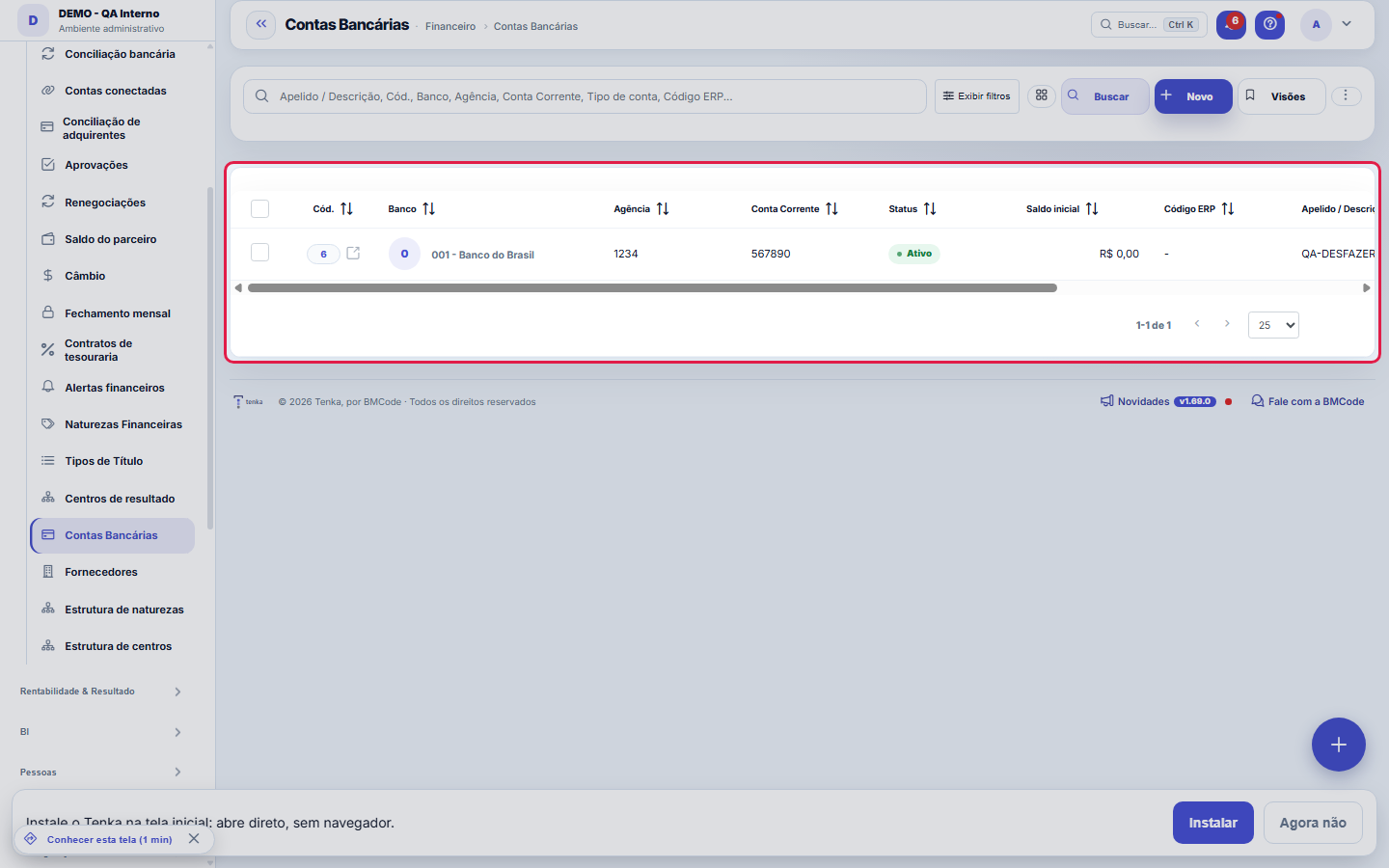The height and width of the screenshot is (868, 1389).
Task: Tick the checkbox for the Banco do Brasil row
Action: (x=259, y=253)
